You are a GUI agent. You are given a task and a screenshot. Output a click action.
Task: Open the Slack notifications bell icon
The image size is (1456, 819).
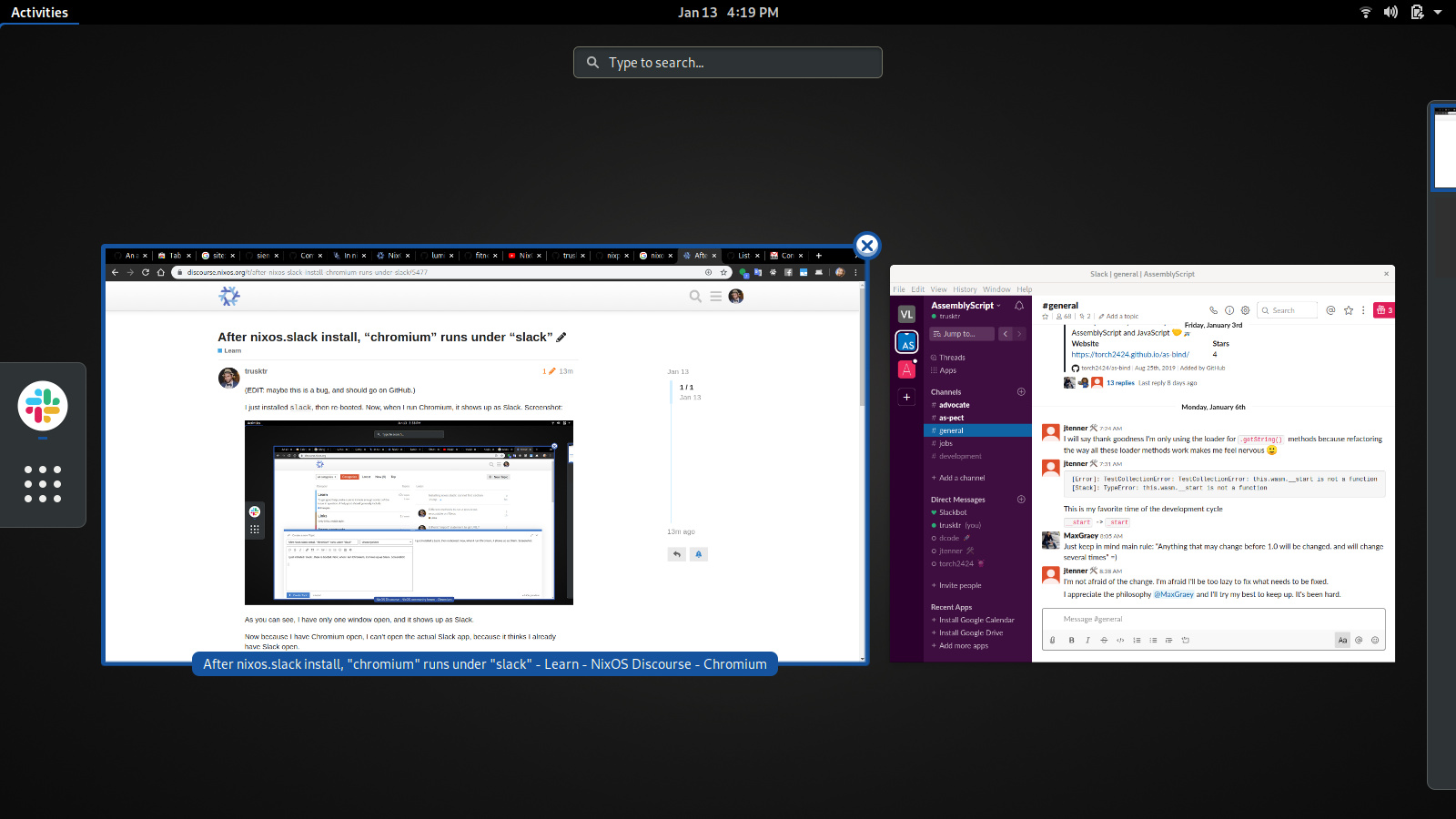[x=1019, y=306]
